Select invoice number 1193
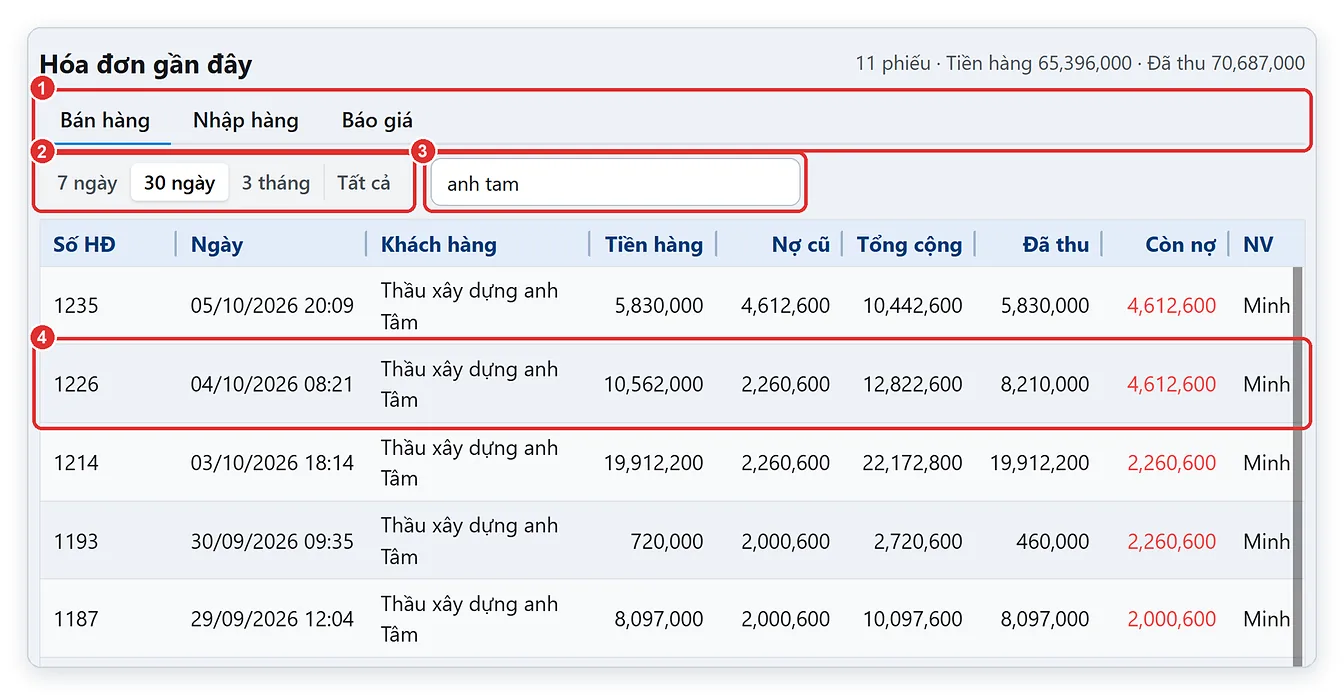1344x695 pixels. (76, 541)
